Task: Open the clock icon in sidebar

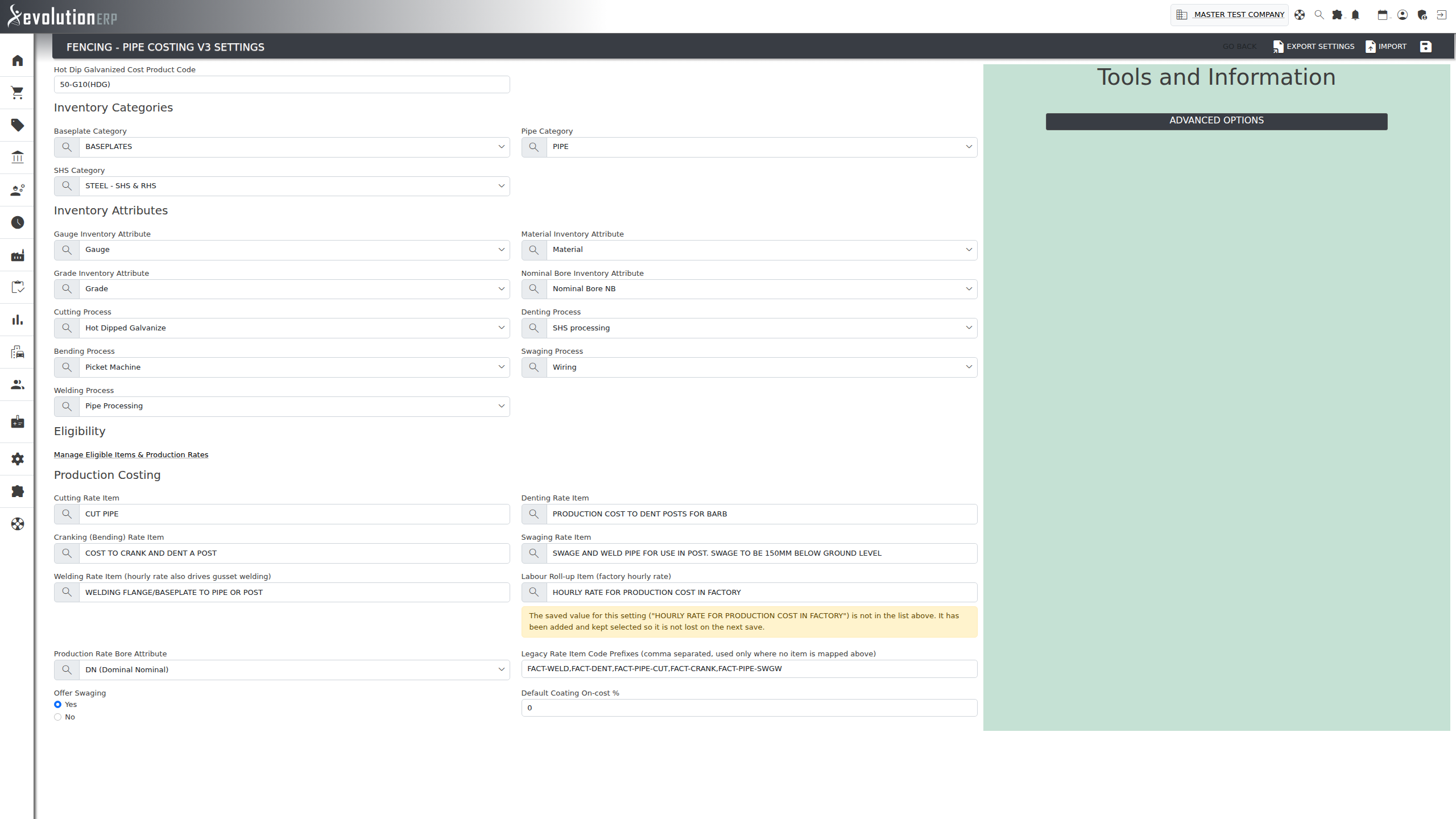Action: click(x=18, y=222)
